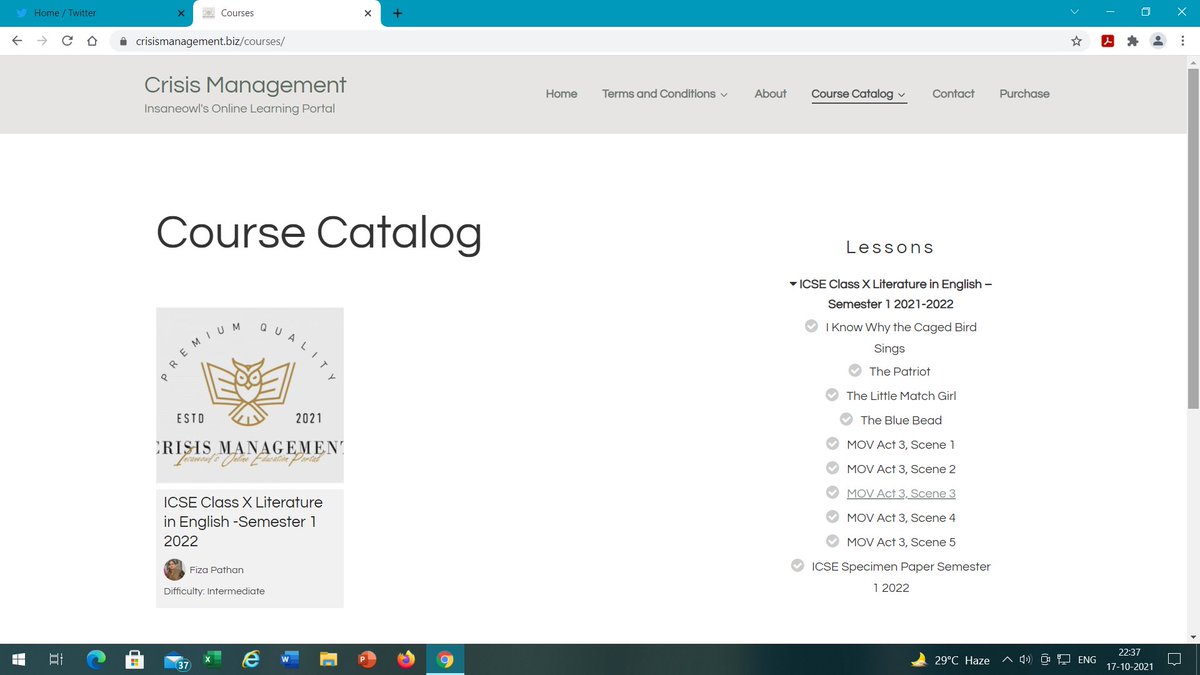Screen dimensions: 1200x675
Task: Close the Courses tab
Action: (367, 13)
